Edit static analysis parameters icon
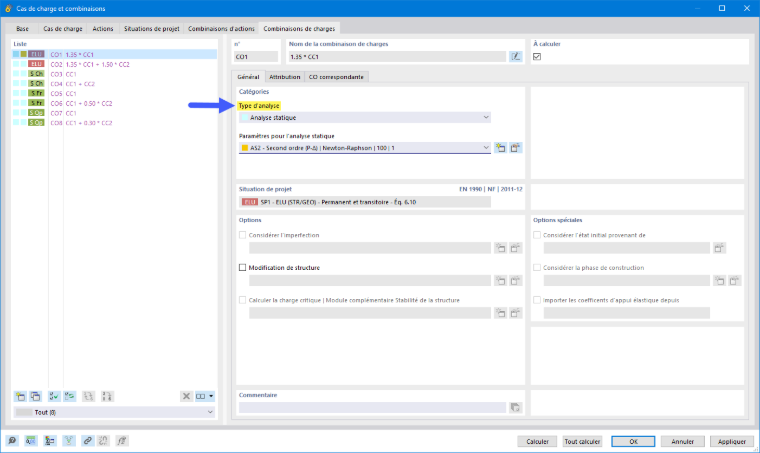Image resolution: width=760 pixels, height=453 pixels. tap(515, 148)
